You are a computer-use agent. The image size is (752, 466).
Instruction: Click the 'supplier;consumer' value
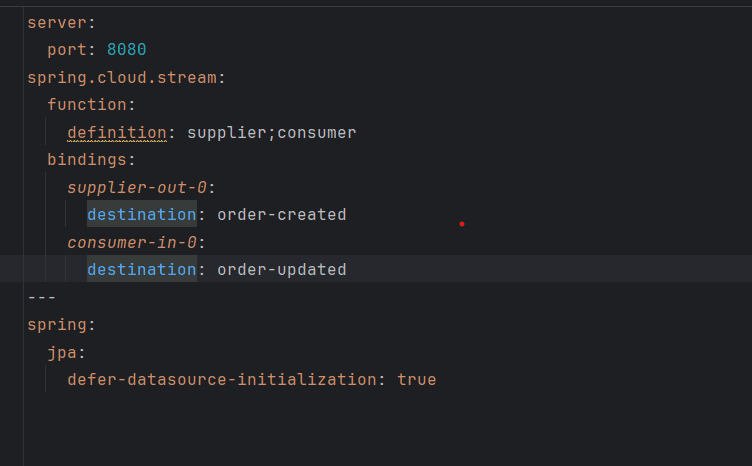tap(271, 132)
